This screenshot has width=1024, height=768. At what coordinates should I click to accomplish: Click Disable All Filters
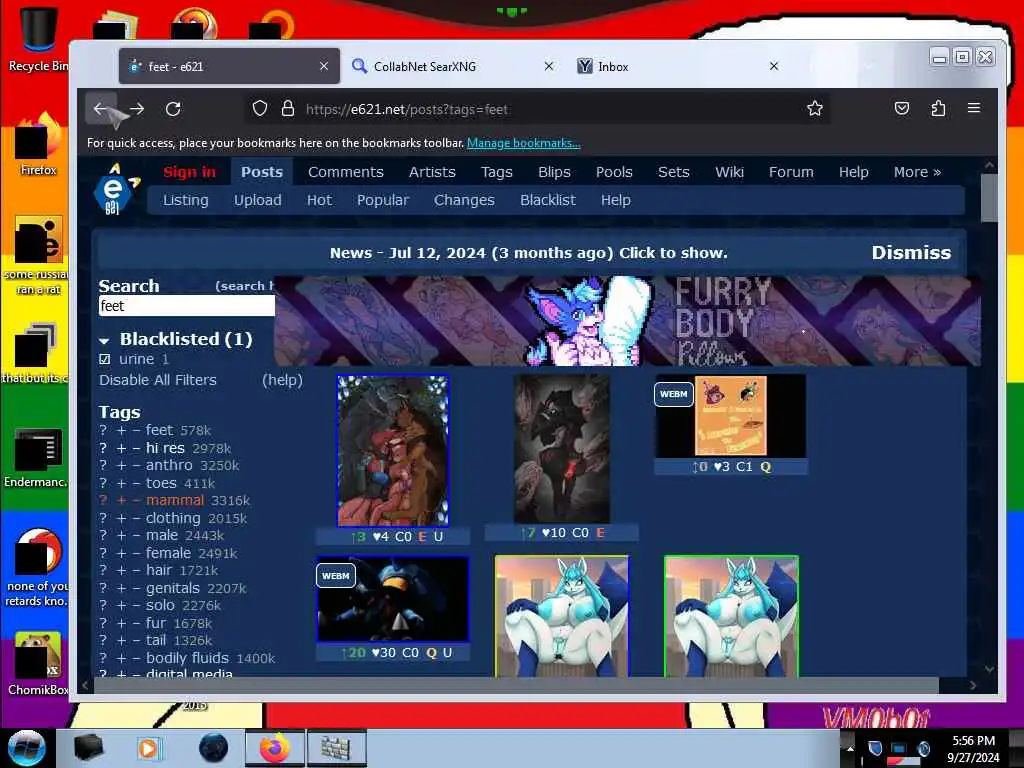click(157, 380)
